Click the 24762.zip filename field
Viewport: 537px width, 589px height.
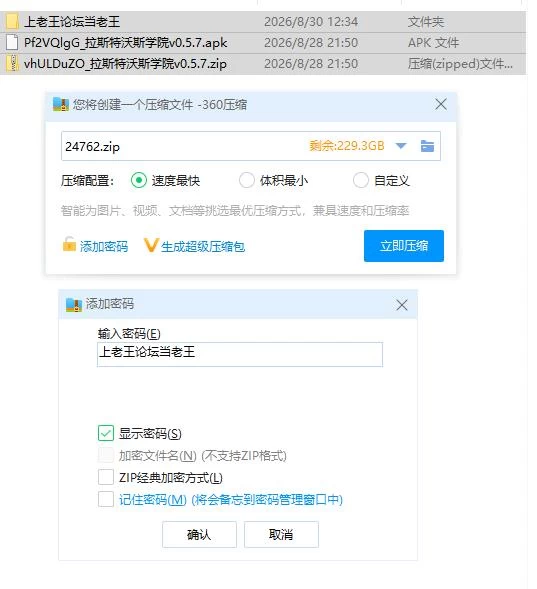(x=251, y=146)
